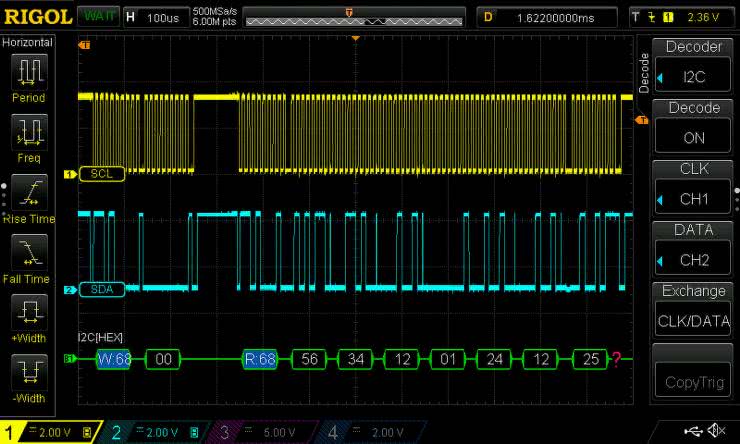Screen dimensions: 740x444
Task: Open the Horizontal measurement menu tab
Action: tap(29, 43)
